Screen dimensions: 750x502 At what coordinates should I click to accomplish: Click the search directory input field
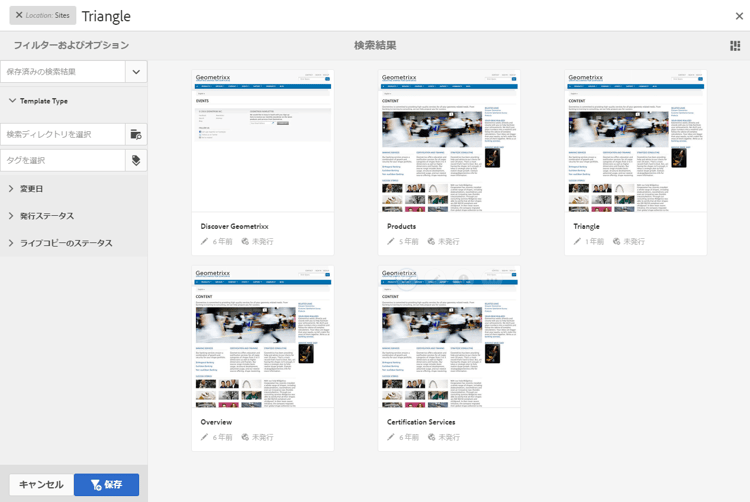[63, 134]
